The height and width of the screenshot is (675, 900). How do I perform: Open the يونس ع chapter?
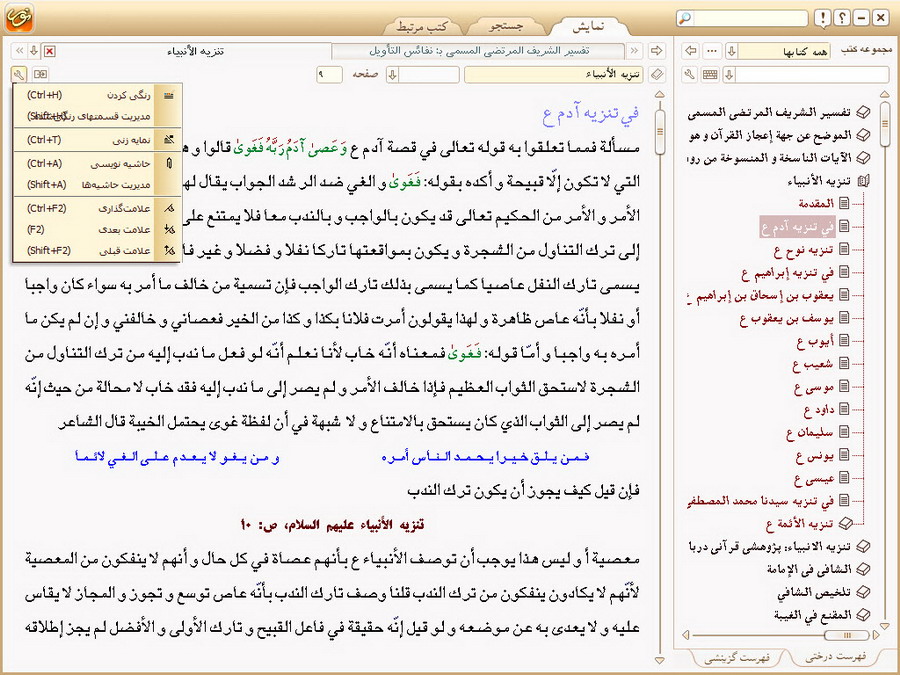click(x=823, y=456)
